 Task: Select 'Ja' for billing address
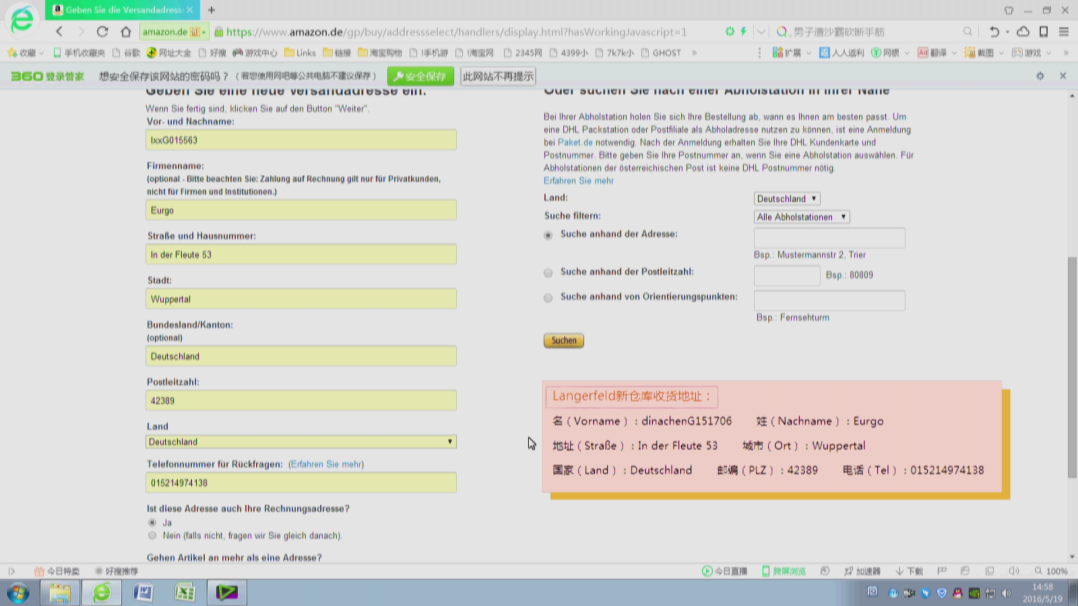click(x=152, y=523)
